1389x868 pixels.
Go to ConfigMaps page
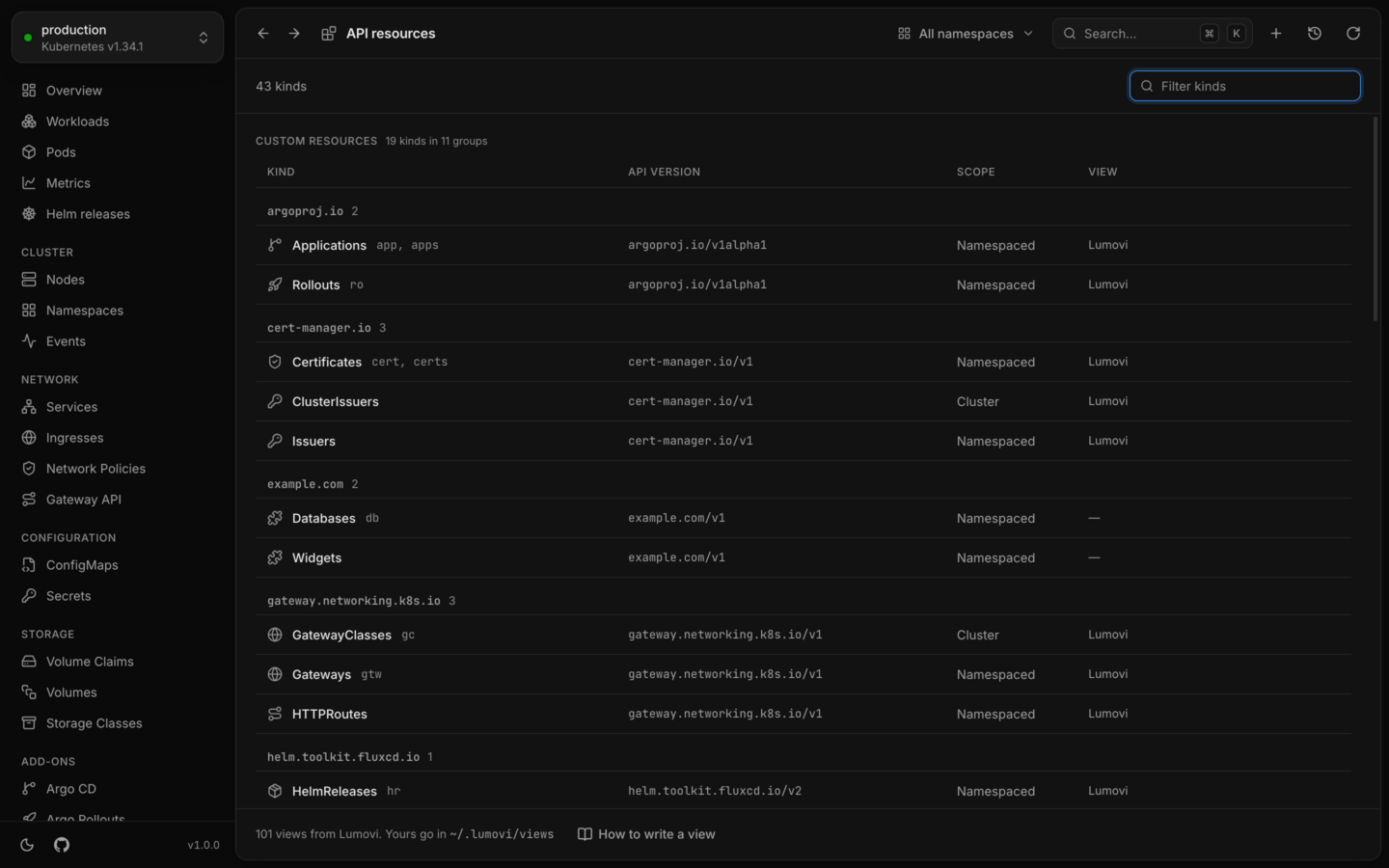coord(118,565)
